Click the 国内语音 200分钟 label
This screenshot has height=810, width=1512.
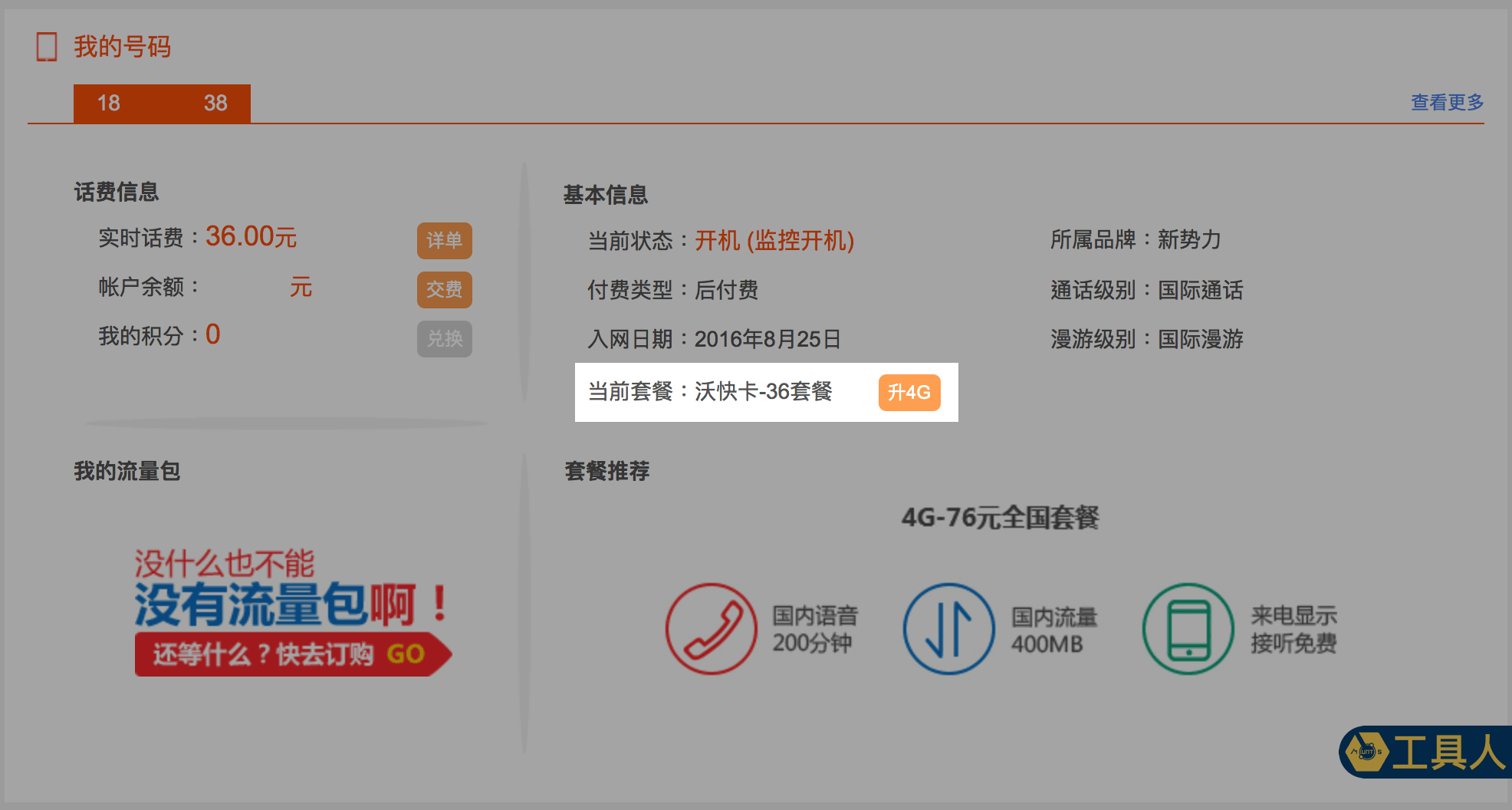pyautogui.click(x=815, y=629)
